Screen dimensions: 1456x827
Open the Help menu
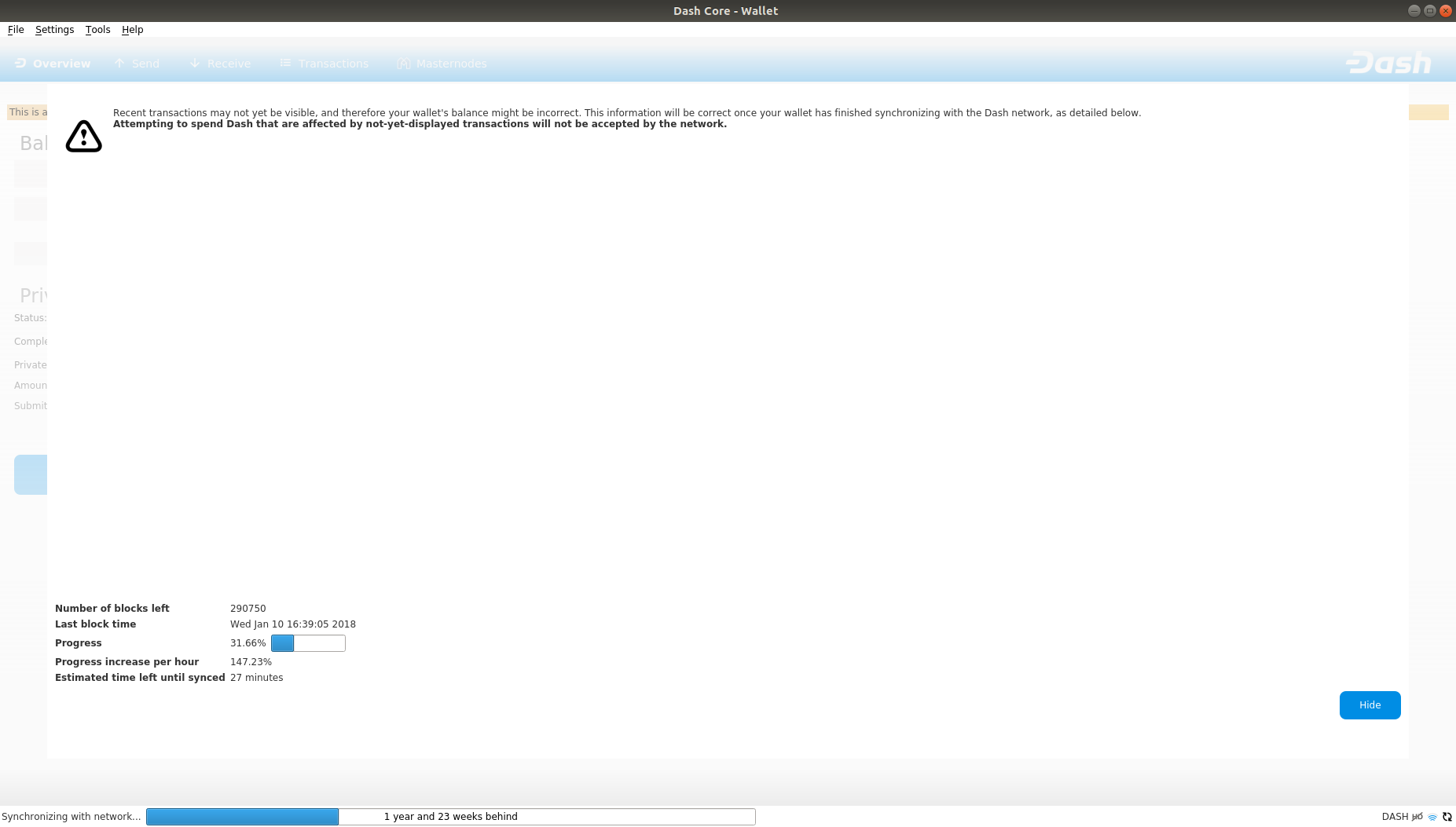[132, 30]
